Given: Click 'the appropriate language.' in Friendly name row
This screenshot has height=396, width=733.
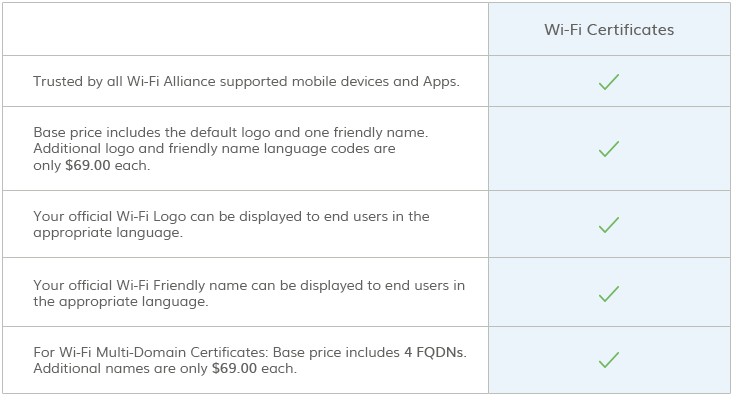Looking at the screenshot, I should click(121, 301).
